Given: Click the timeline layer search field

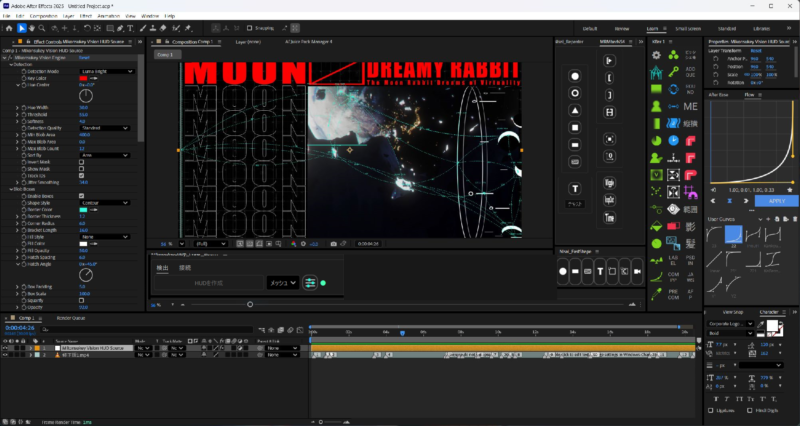Looking at the screenshot, I should pos(147,330).
